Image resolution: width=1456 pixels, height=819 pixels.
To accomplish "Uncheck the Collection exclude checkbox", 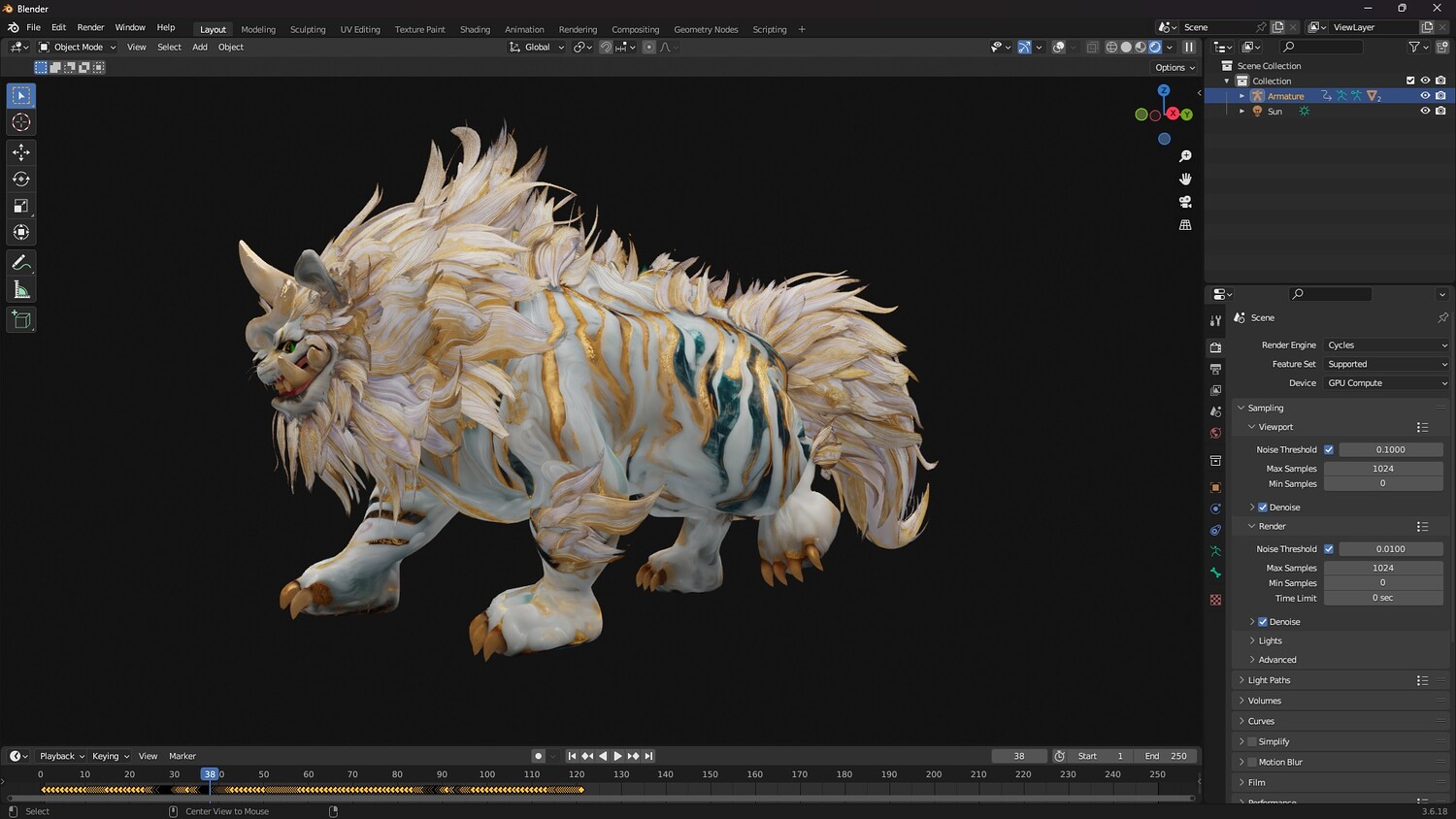I will 1410,81.
